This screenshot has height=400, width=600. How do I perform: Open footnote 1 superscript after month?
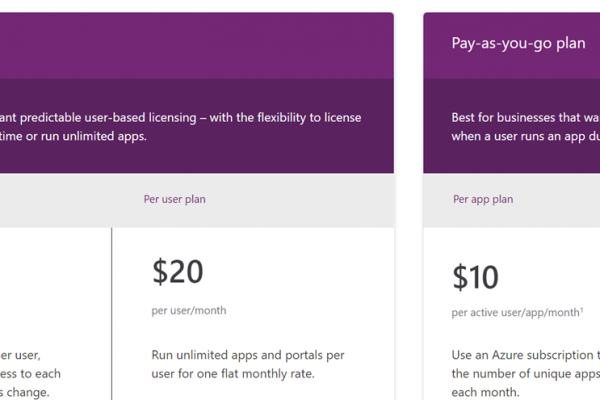(582, 310)
